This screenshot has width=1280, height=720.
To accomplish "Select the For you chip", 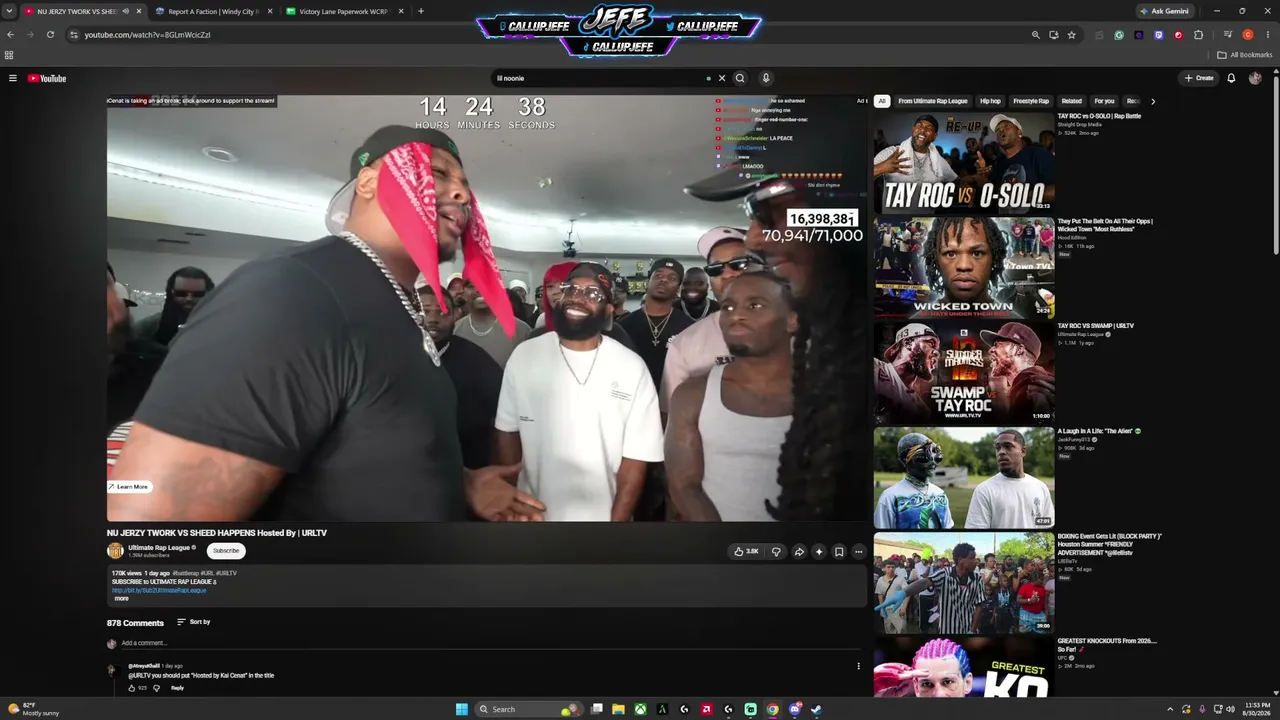I will [x=1104, y=101].
